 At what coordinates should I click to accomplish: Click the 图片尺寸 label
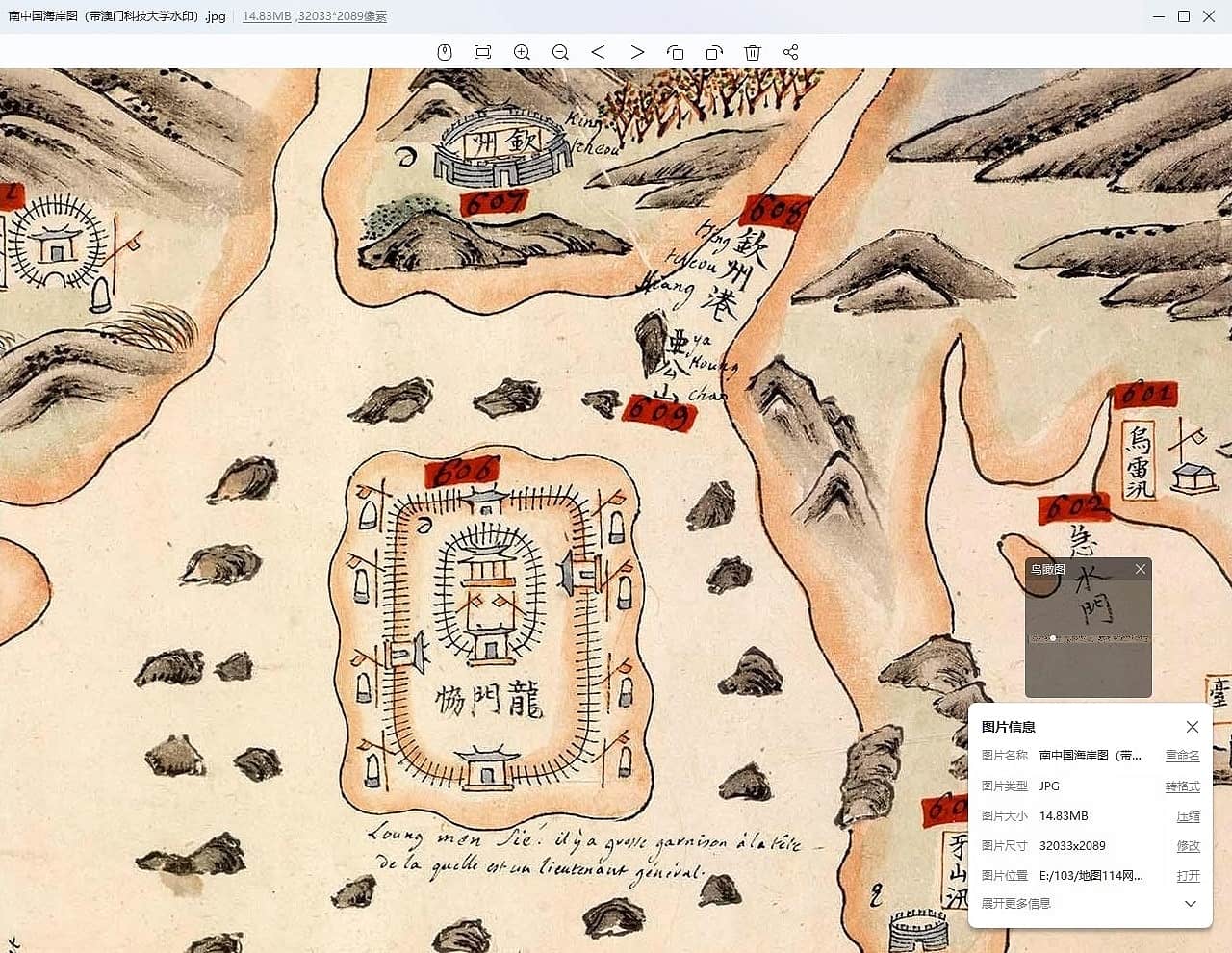coord(1005,846)
